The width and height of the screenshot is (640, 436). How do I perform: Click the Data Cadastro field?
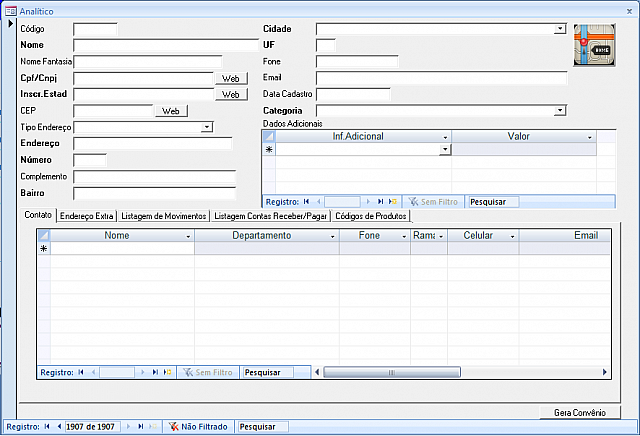(353, 94)
